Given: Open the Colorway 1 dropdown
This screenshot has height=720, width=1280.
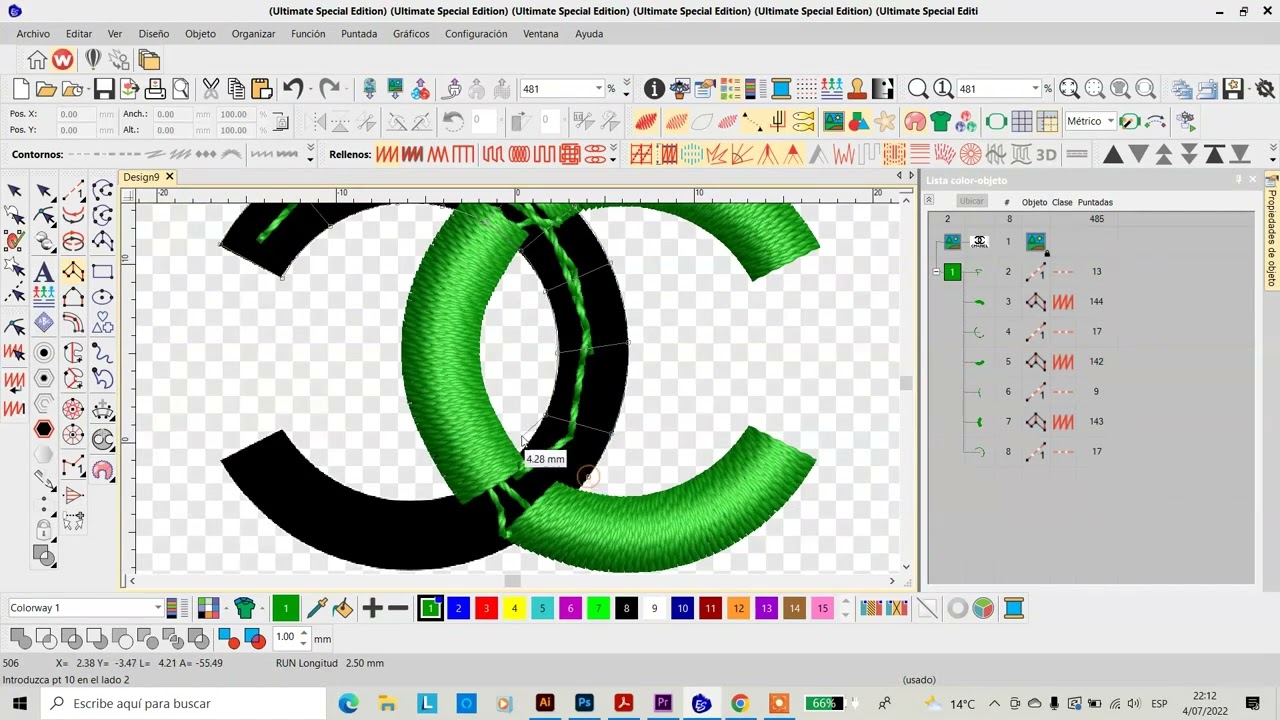Looking at the screenshot, I should (x=157, y=608).
